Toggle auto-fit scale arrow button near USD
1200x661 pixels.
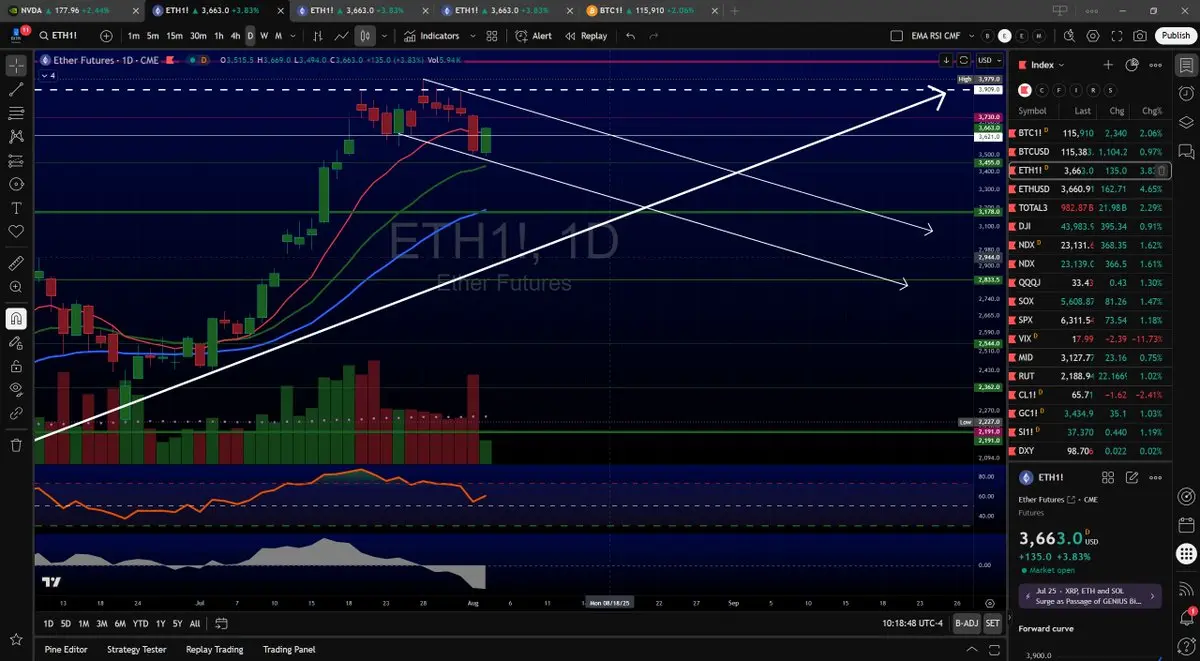(946, 60)
